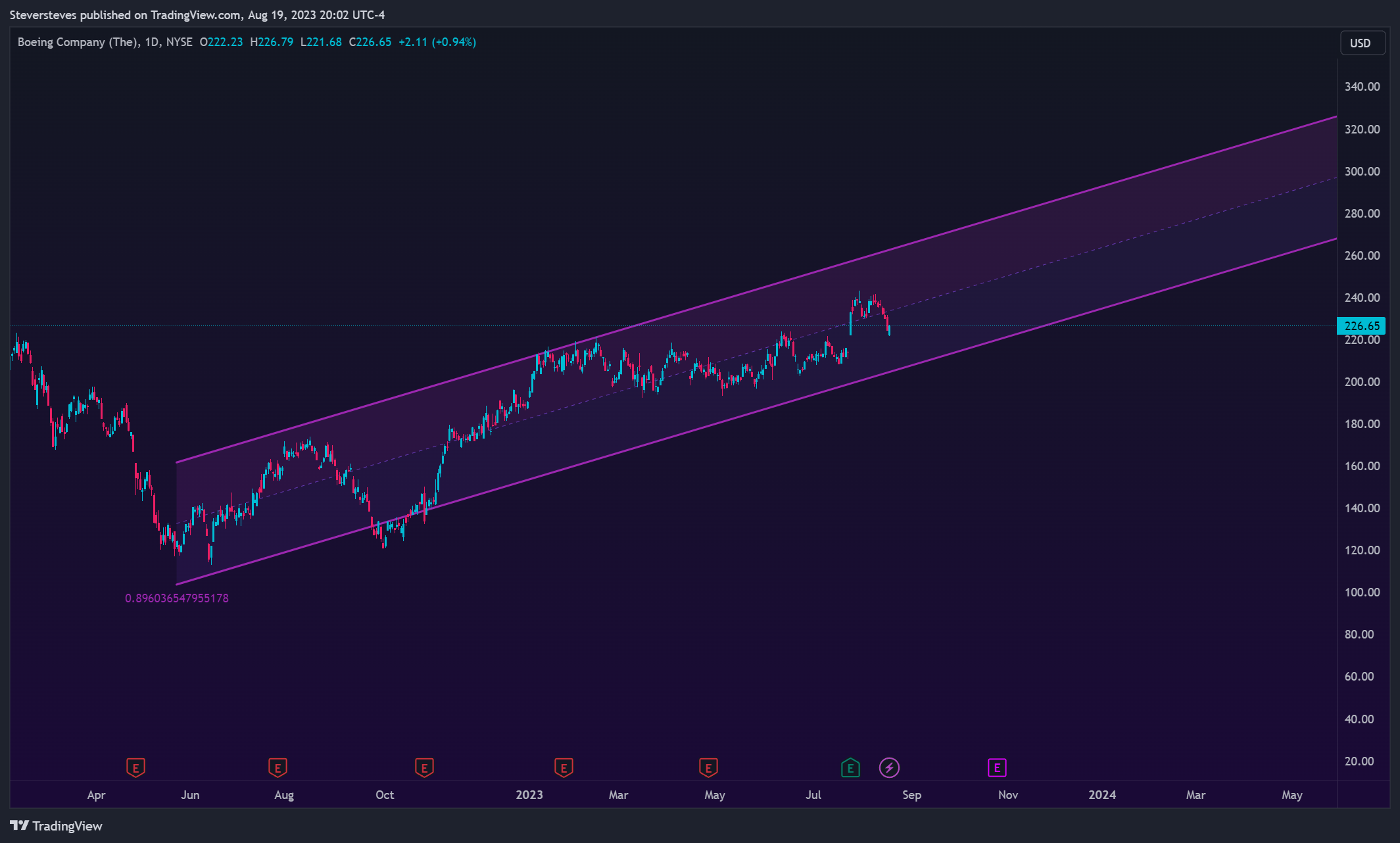Image resolution: width=1400 pixels, height=843 pixels.
Task: Click the high value H226.79
Action: (x=272, y=42)
